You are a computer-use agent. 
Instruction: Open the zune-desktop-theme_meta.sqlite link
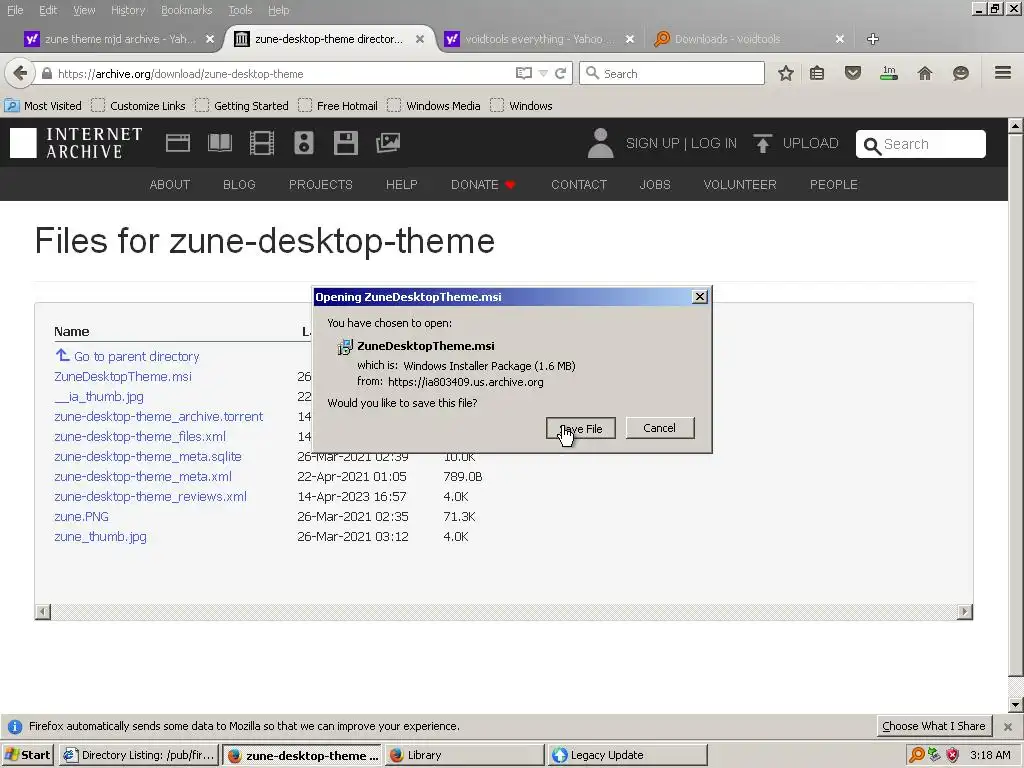(x=148, y=456)
